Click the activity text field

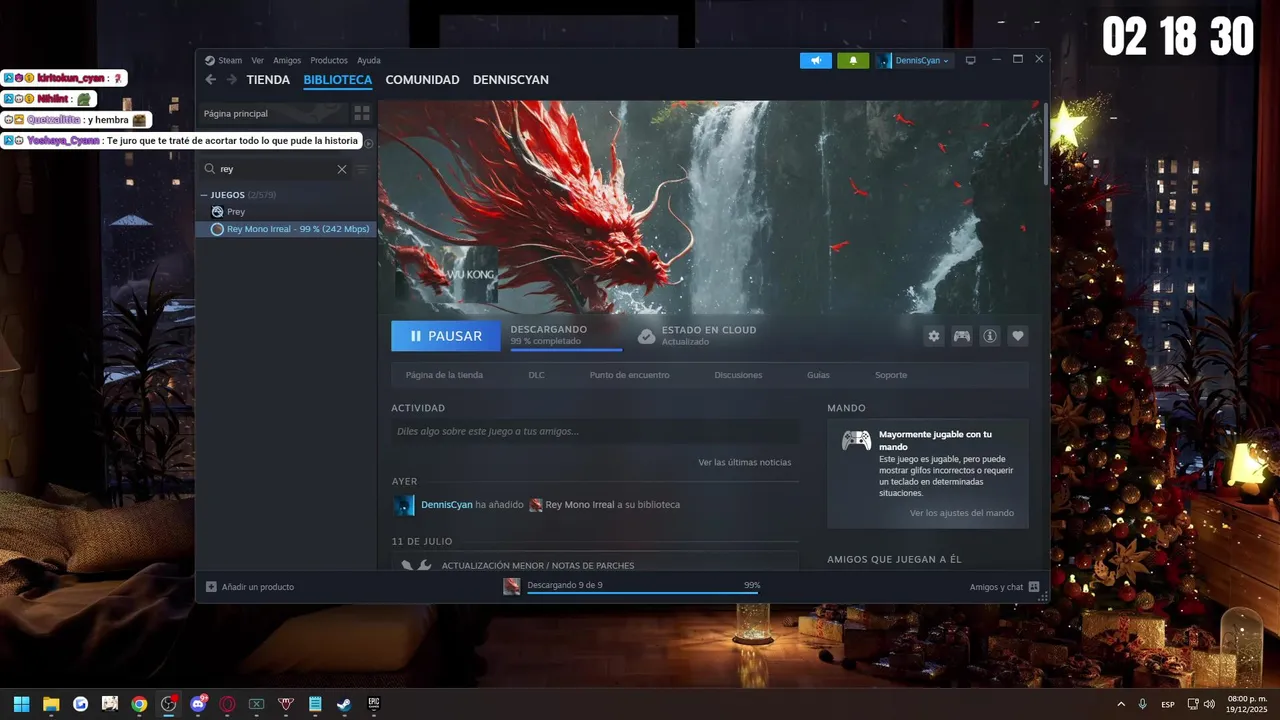(595, 431)
